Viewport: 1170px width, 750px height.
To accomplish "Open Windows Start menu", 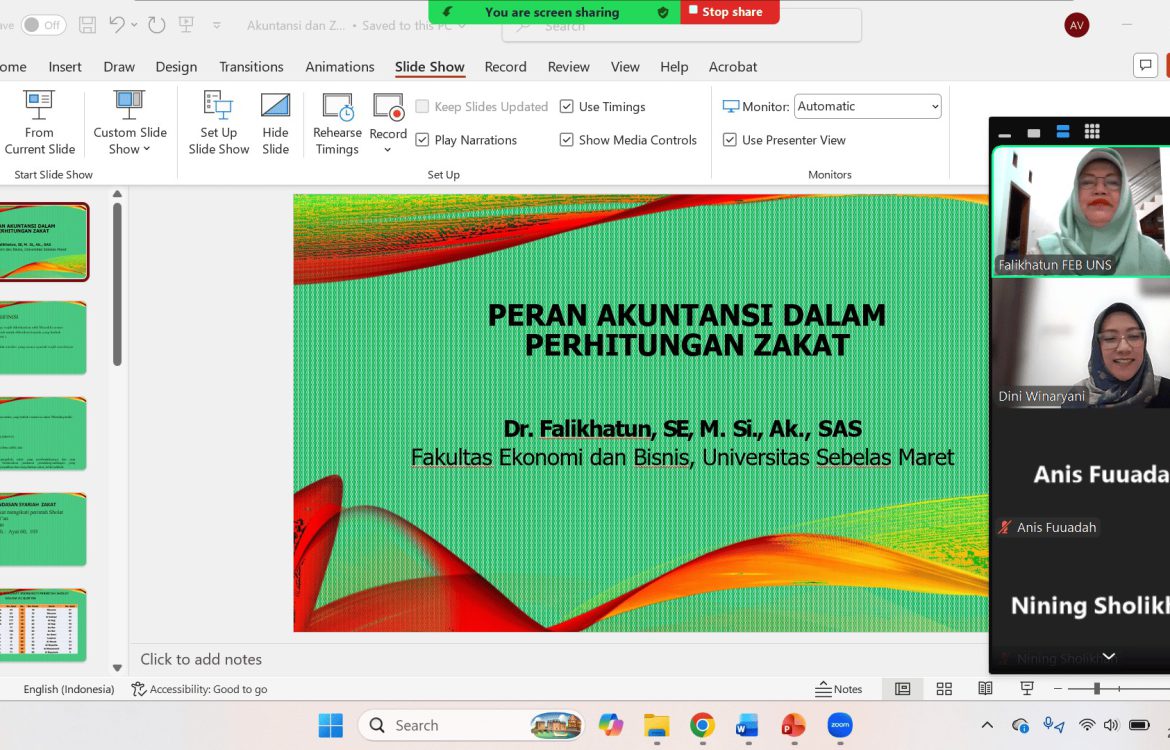I will [331, 725].
